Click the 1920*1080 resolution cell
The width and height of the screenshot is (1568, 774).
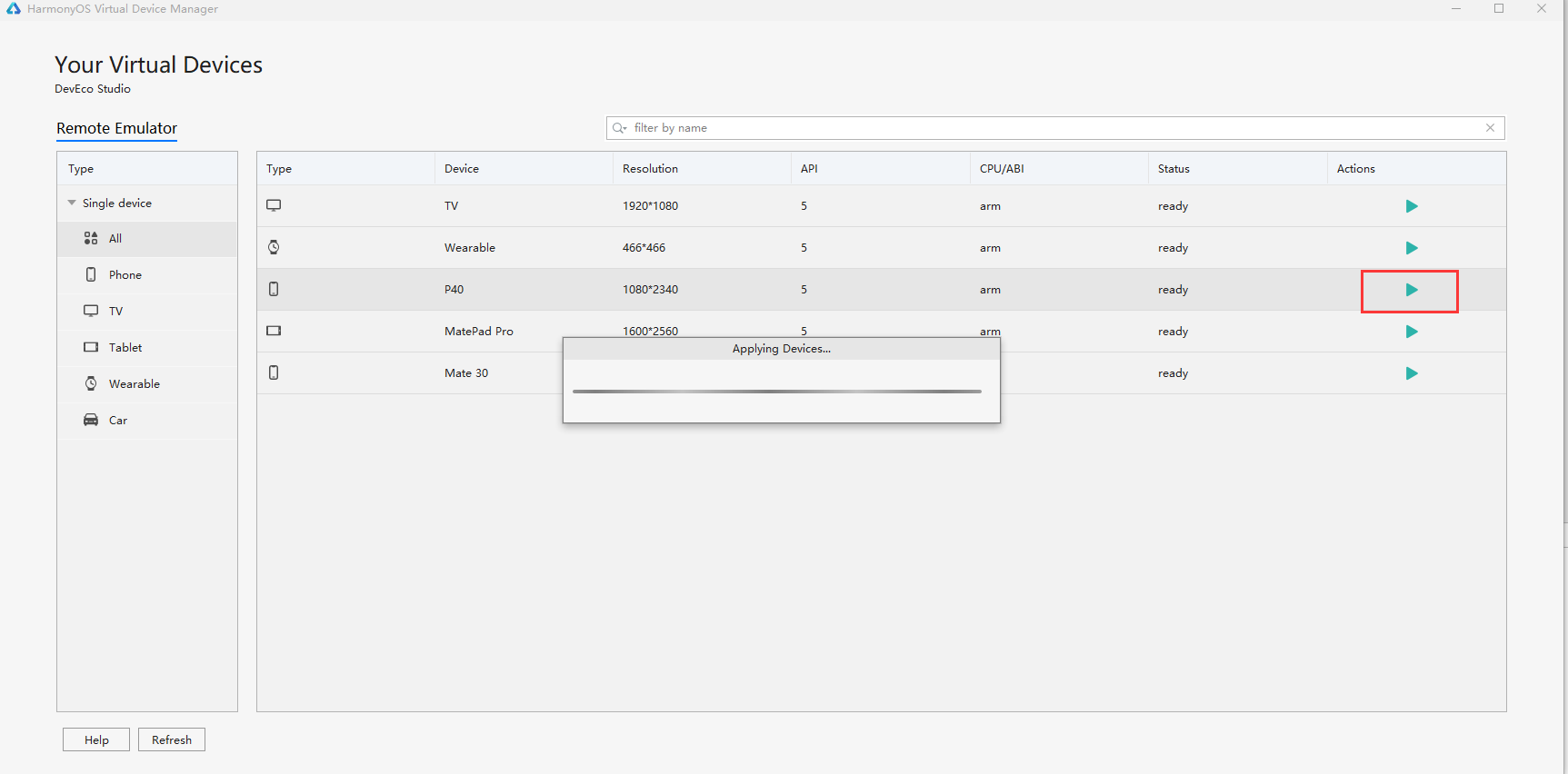click(x=650, y=206)
